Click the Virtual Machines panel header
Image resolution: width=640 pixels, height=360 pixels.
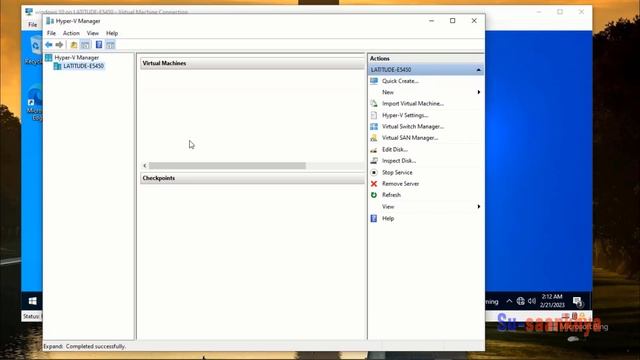[x=252, y=63]
